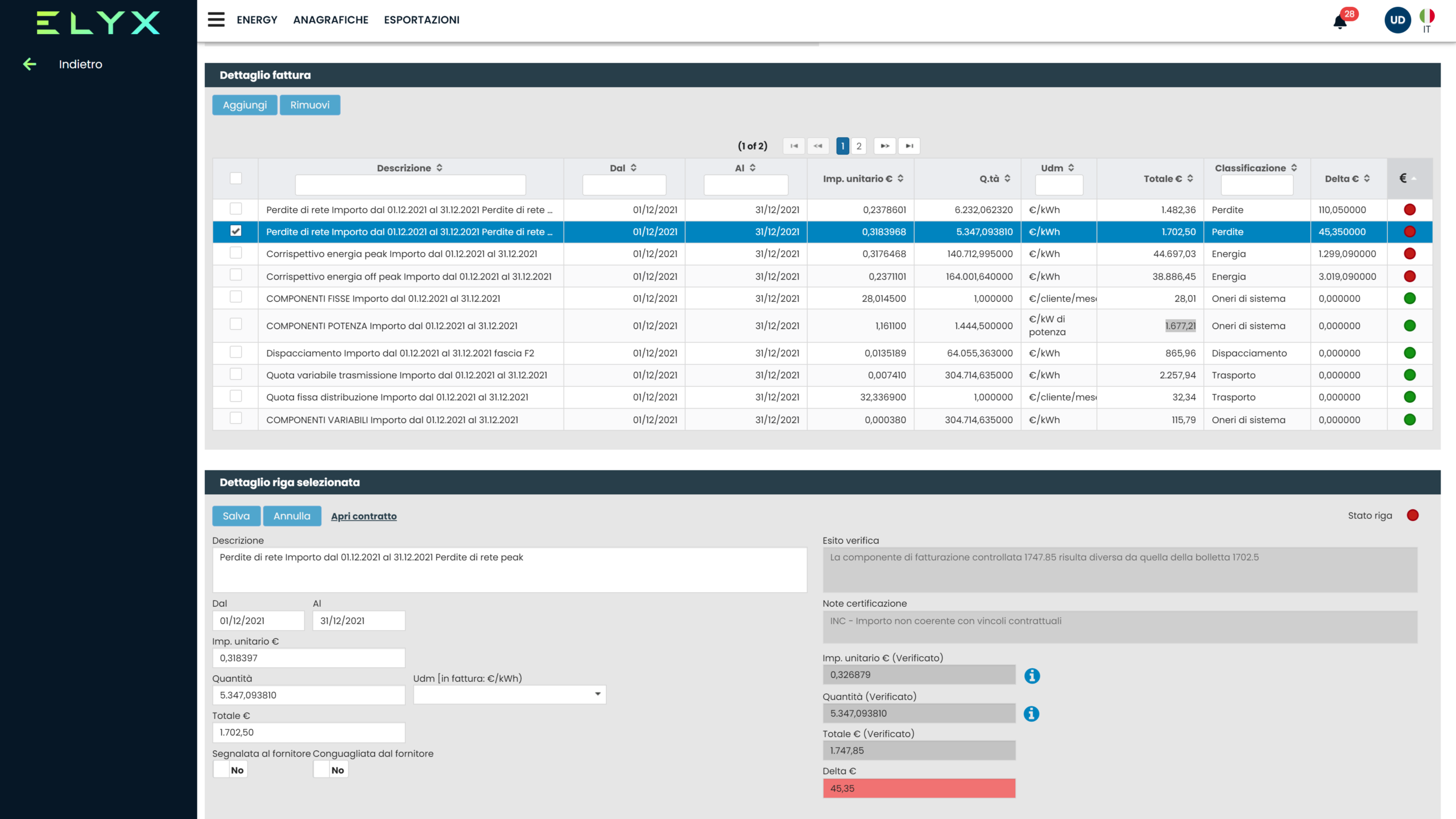Open the hamburger menu icon
Image resolution: width=1456 pixels, height=819 pixels.
point(216,20)
